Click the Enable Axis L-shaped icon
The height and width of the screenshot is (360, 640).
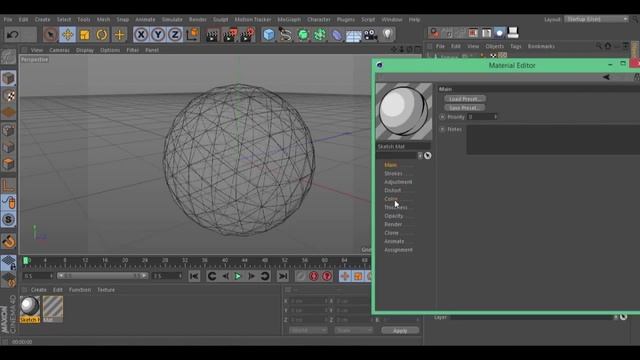point(8,186)
